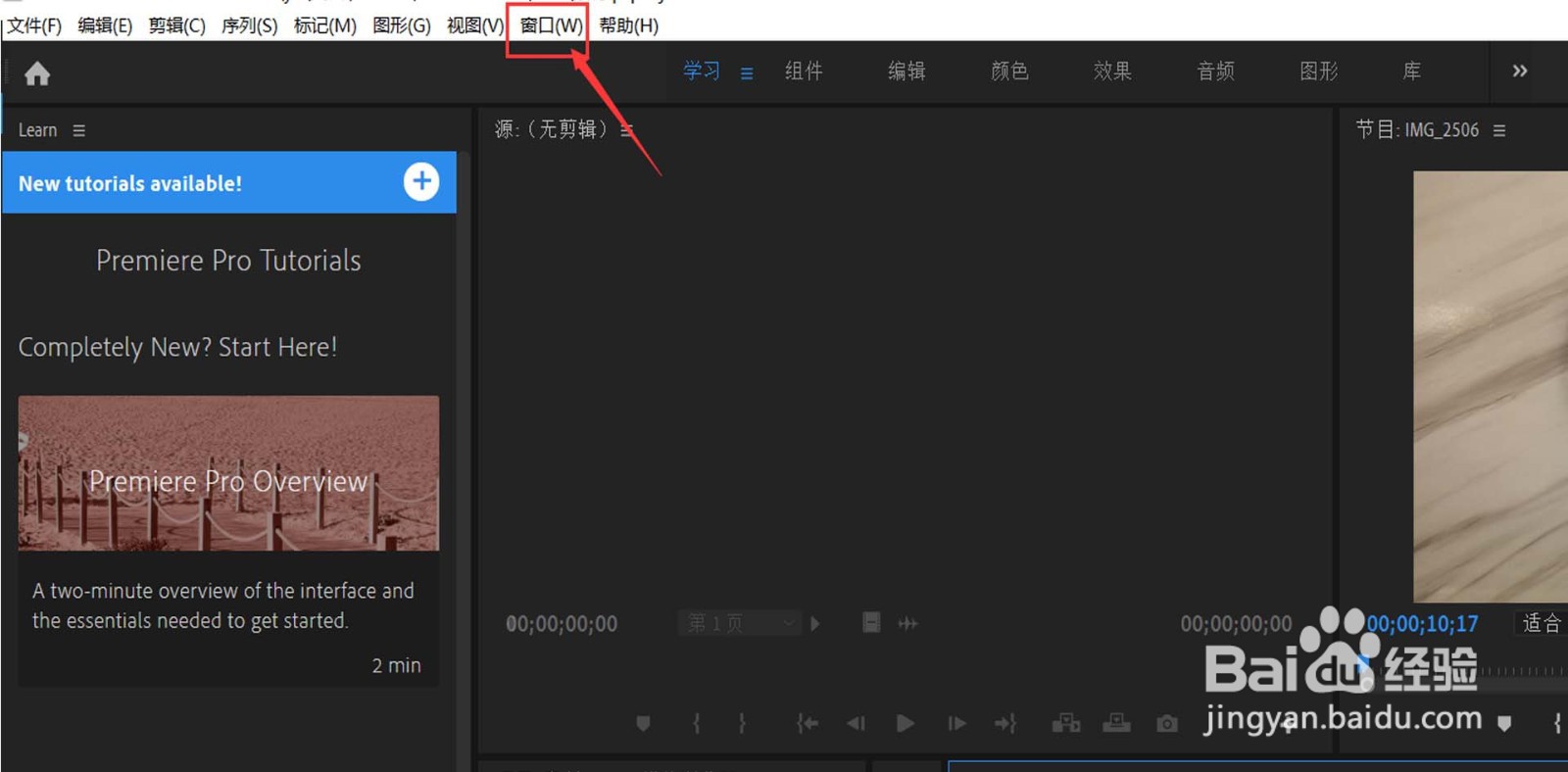This screenshot has height=772, width=1568.
Task: Click the New tutorials available banner
Action: tap(229, 182)
